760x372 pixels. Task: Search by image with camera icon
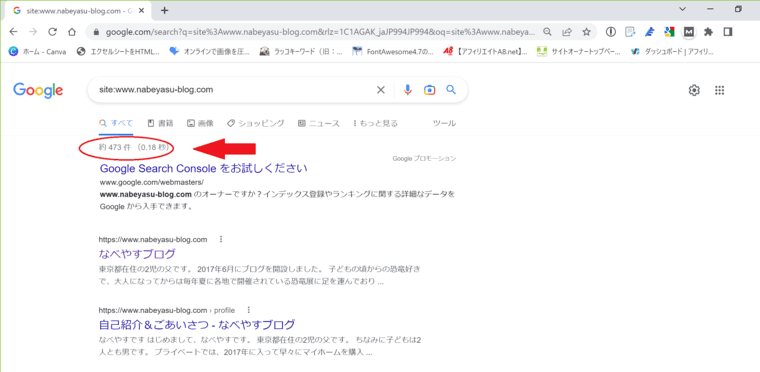click(429, 90)
